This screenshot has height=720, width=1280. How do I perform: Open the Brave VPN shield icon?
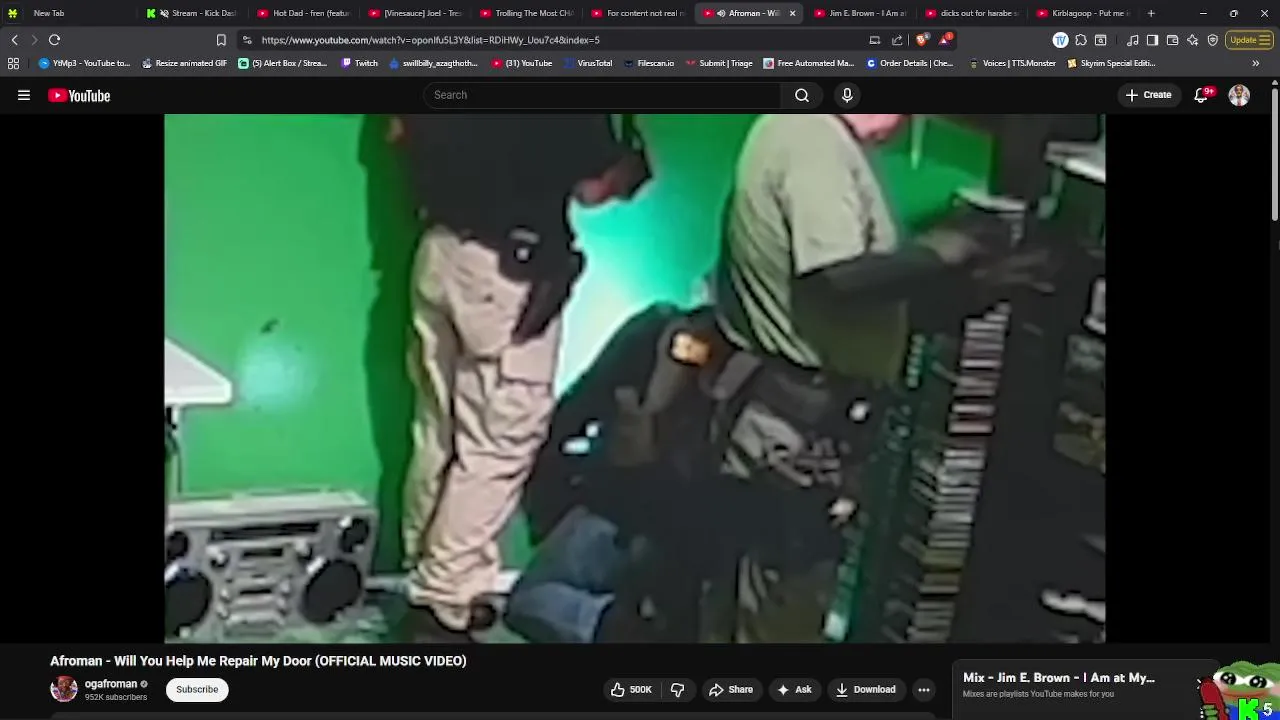coord(1213,40)
